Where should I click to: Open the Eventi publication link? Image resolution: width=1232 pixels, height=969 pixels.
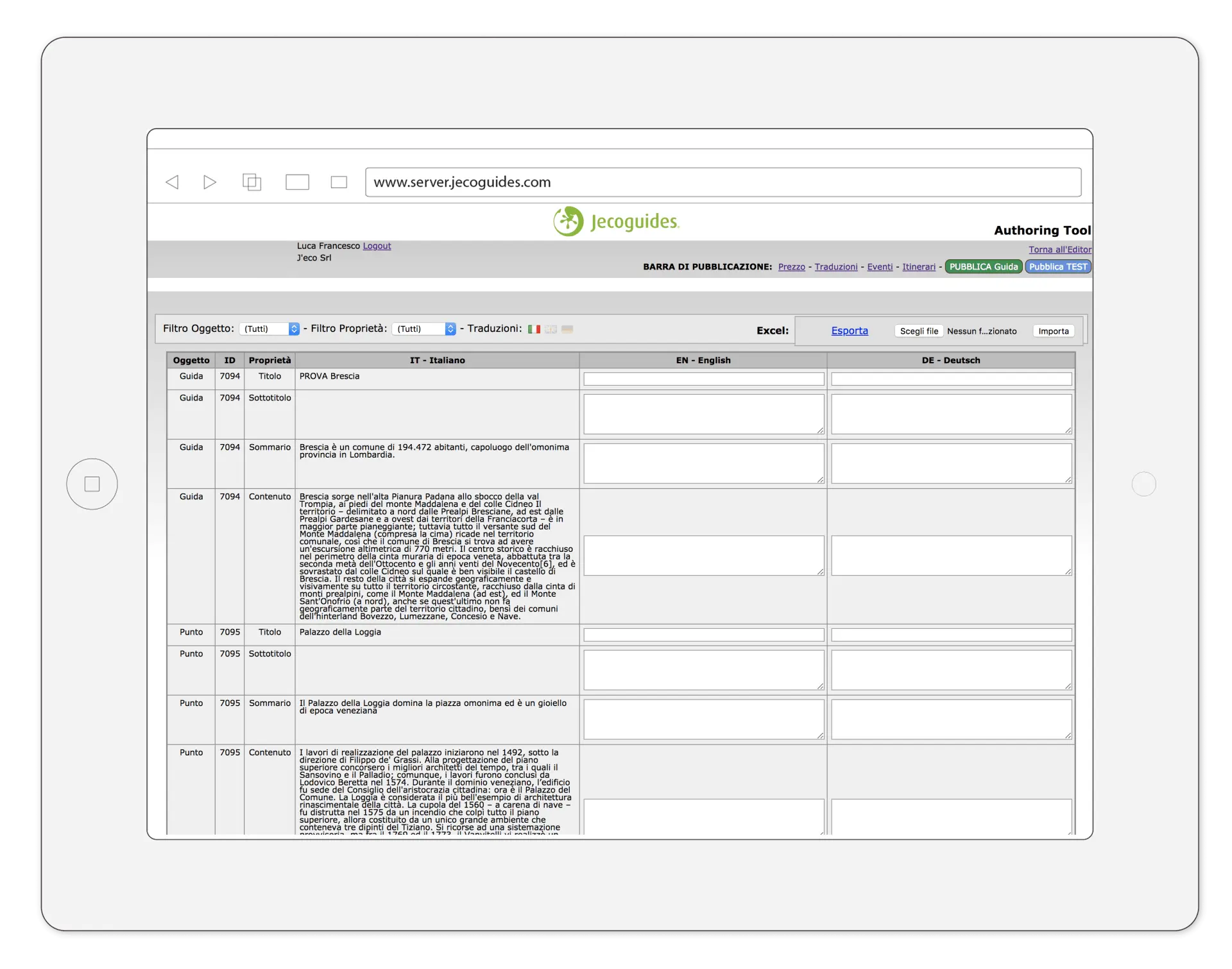coord(880,267)
